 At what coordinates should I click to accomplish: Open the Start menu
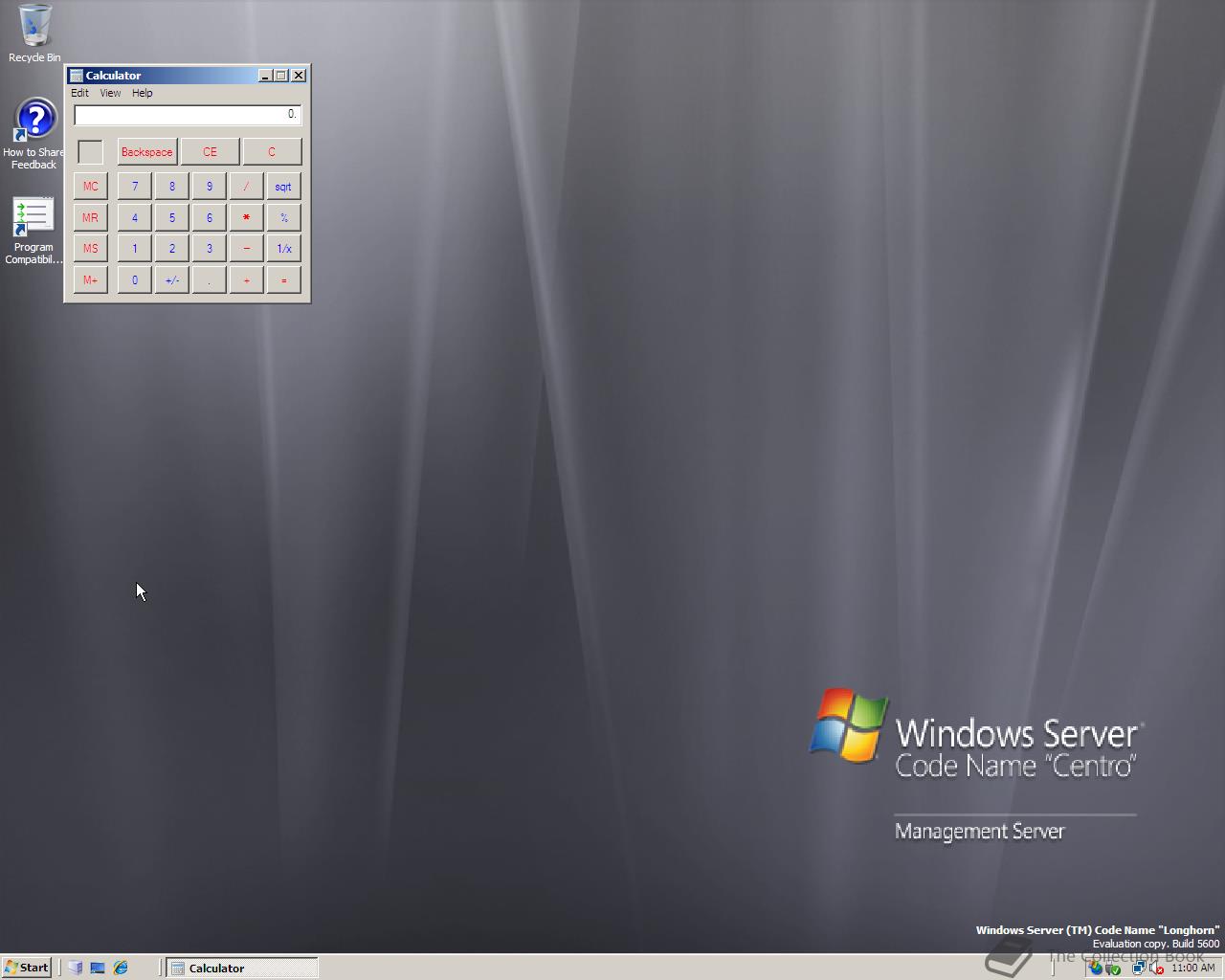click(x=26, y=968)
